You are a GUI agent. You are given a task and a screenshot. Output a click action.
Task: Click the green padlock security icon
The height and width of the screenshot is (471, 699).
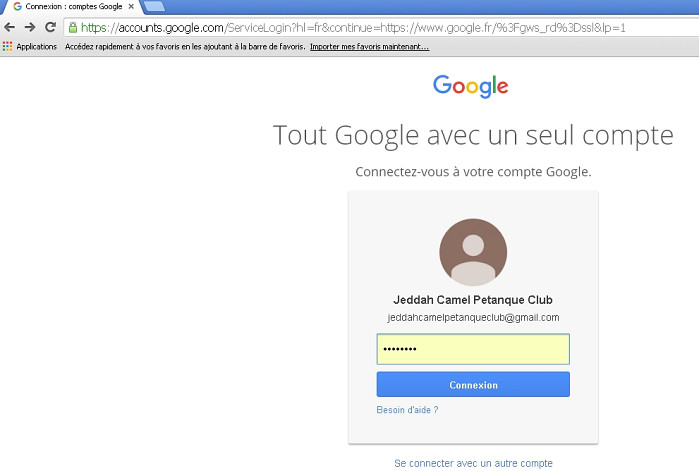click(73, 28)
